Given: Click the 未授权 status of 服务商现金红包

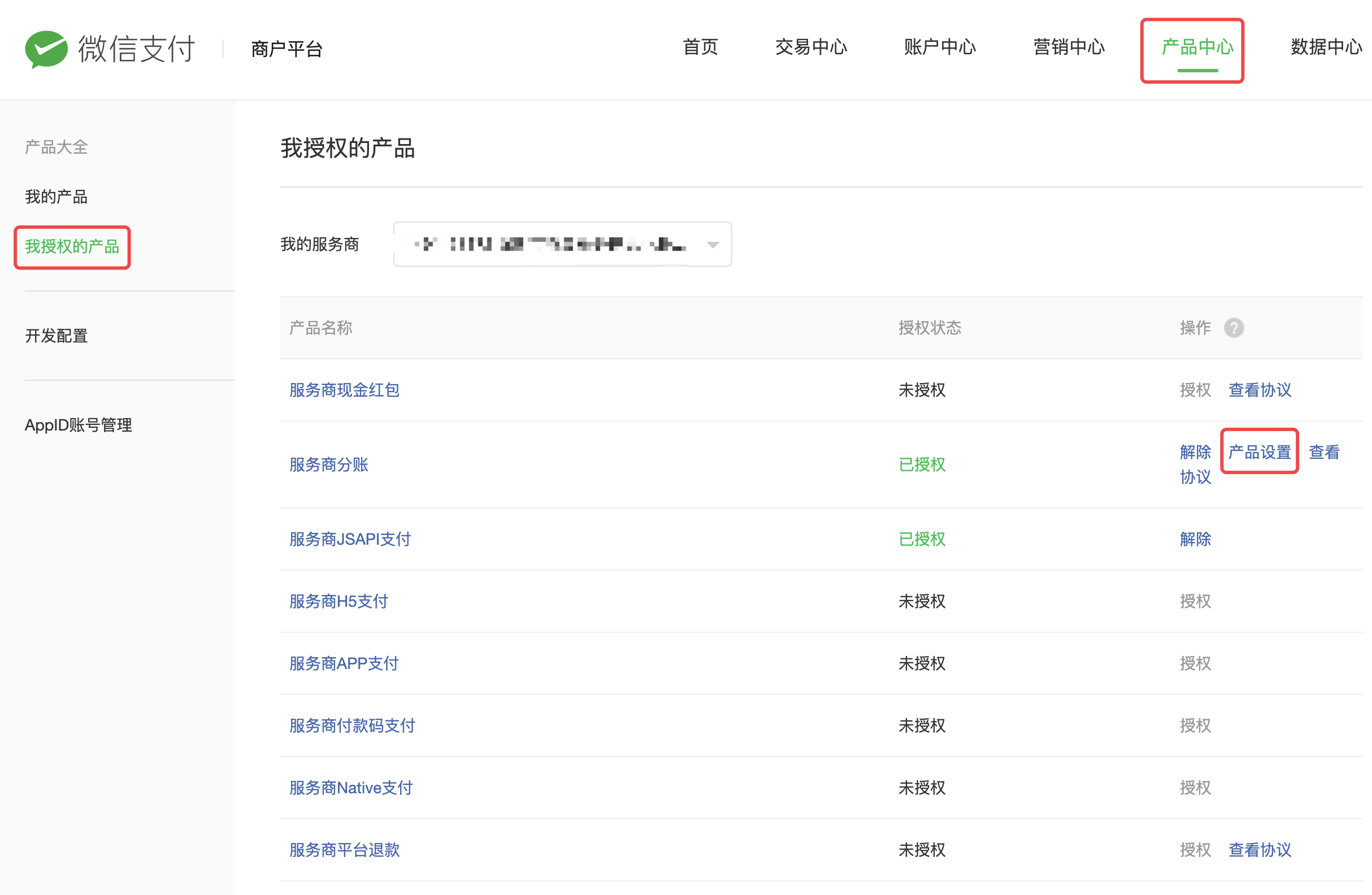Looking at the screenshot, I should [x=922, y=390].
